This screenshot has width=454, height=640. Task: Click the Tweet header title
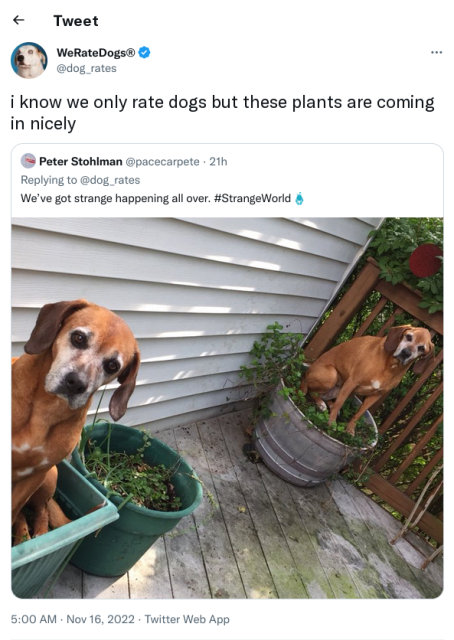76,21
